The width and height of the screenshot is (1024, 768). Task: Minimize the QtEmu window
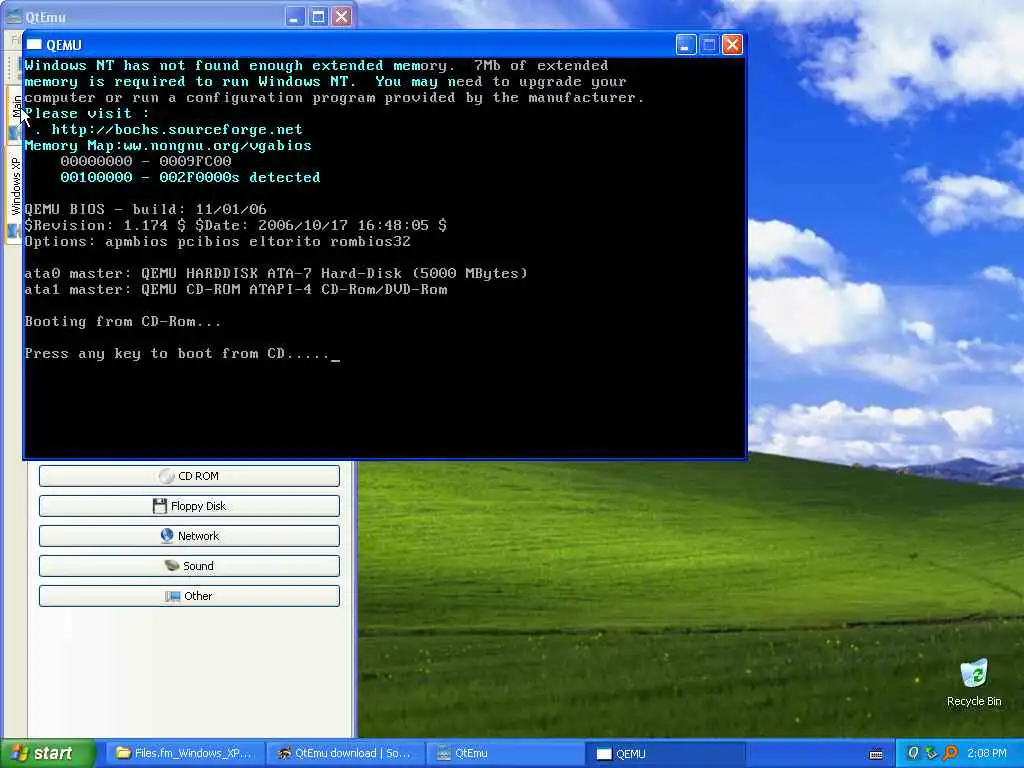tap(295, 16)
